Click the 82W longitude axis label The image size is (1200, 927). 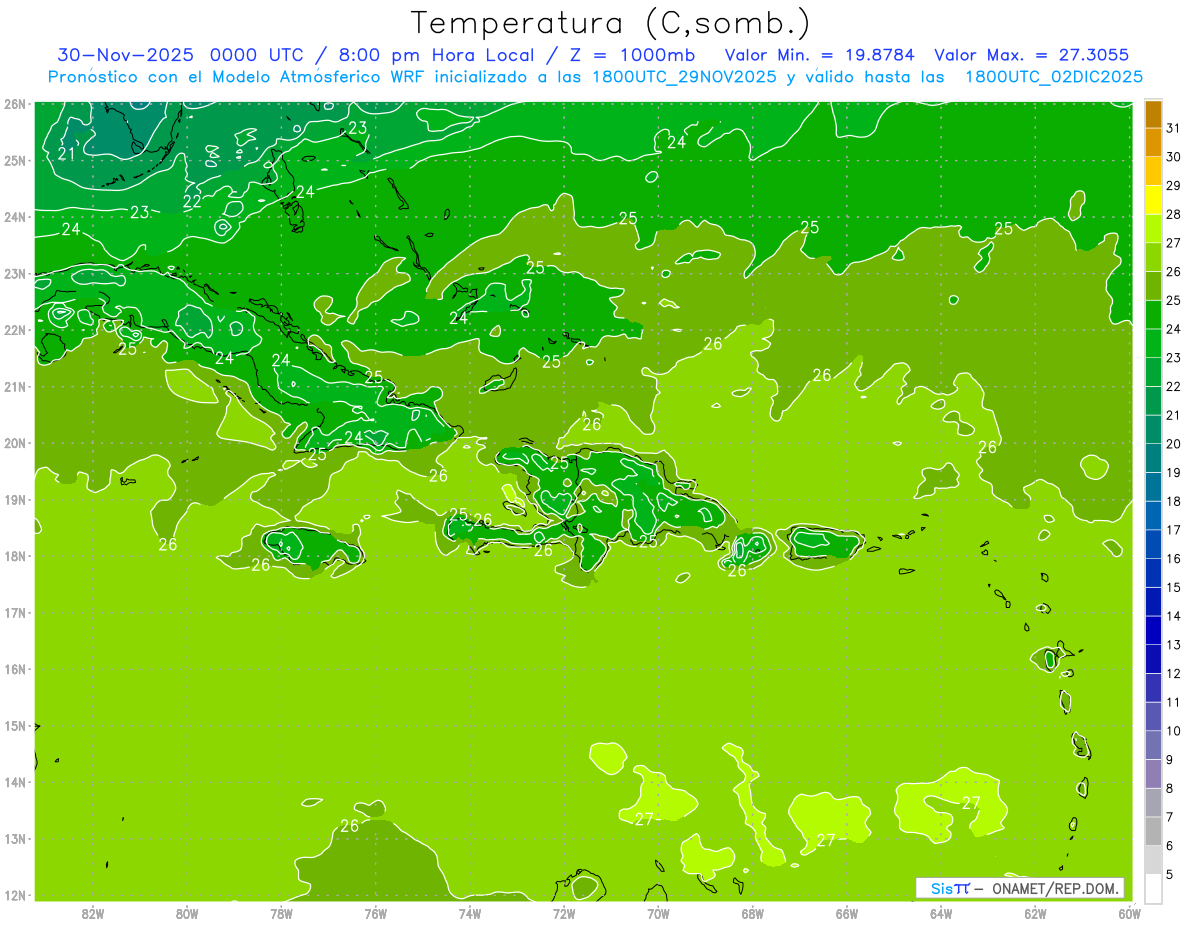[92, 913]
